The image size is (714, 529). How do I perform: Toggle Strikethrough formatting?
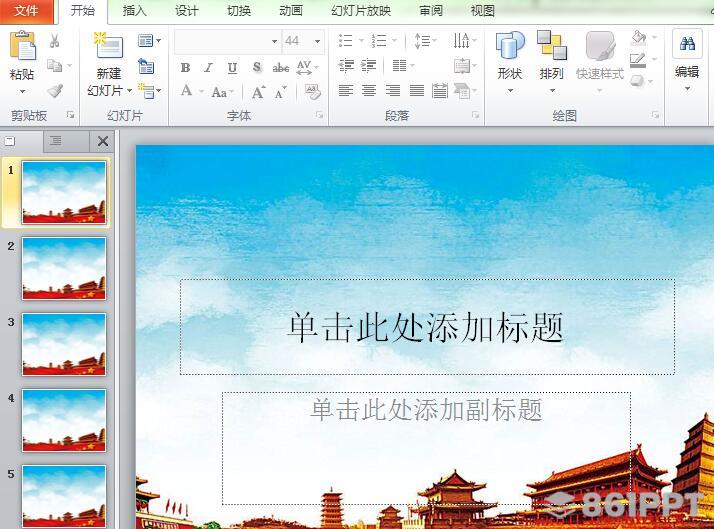(280, 68)
